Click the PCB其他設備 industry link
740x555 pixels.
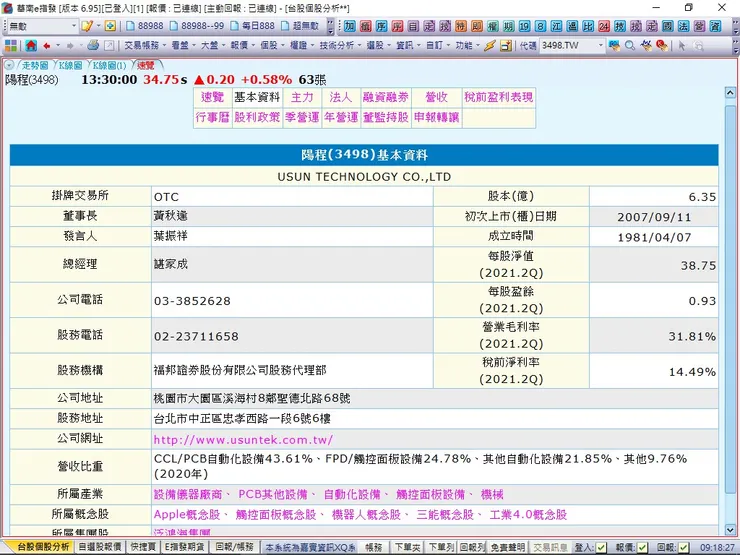[x=273, y=495]
